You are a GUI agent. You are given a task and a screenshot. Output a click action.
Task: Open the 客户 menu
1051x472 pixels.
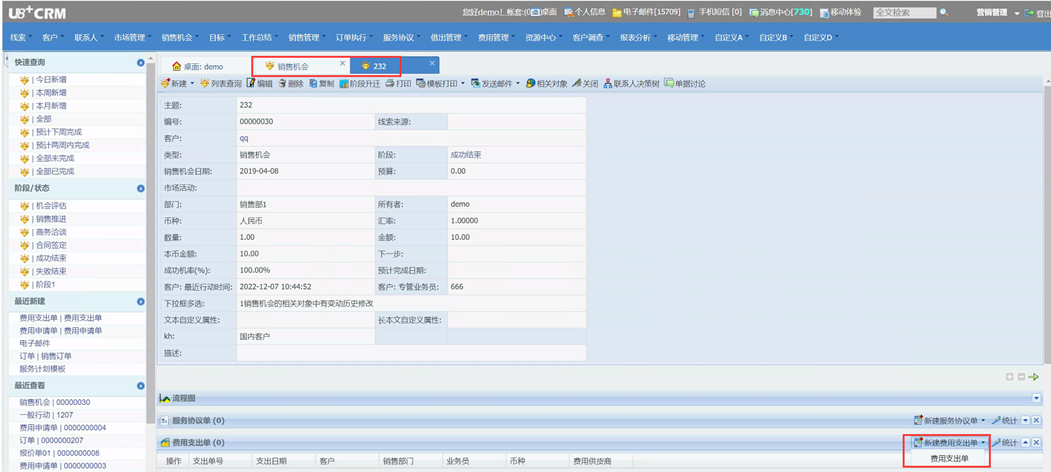(50, 38)
